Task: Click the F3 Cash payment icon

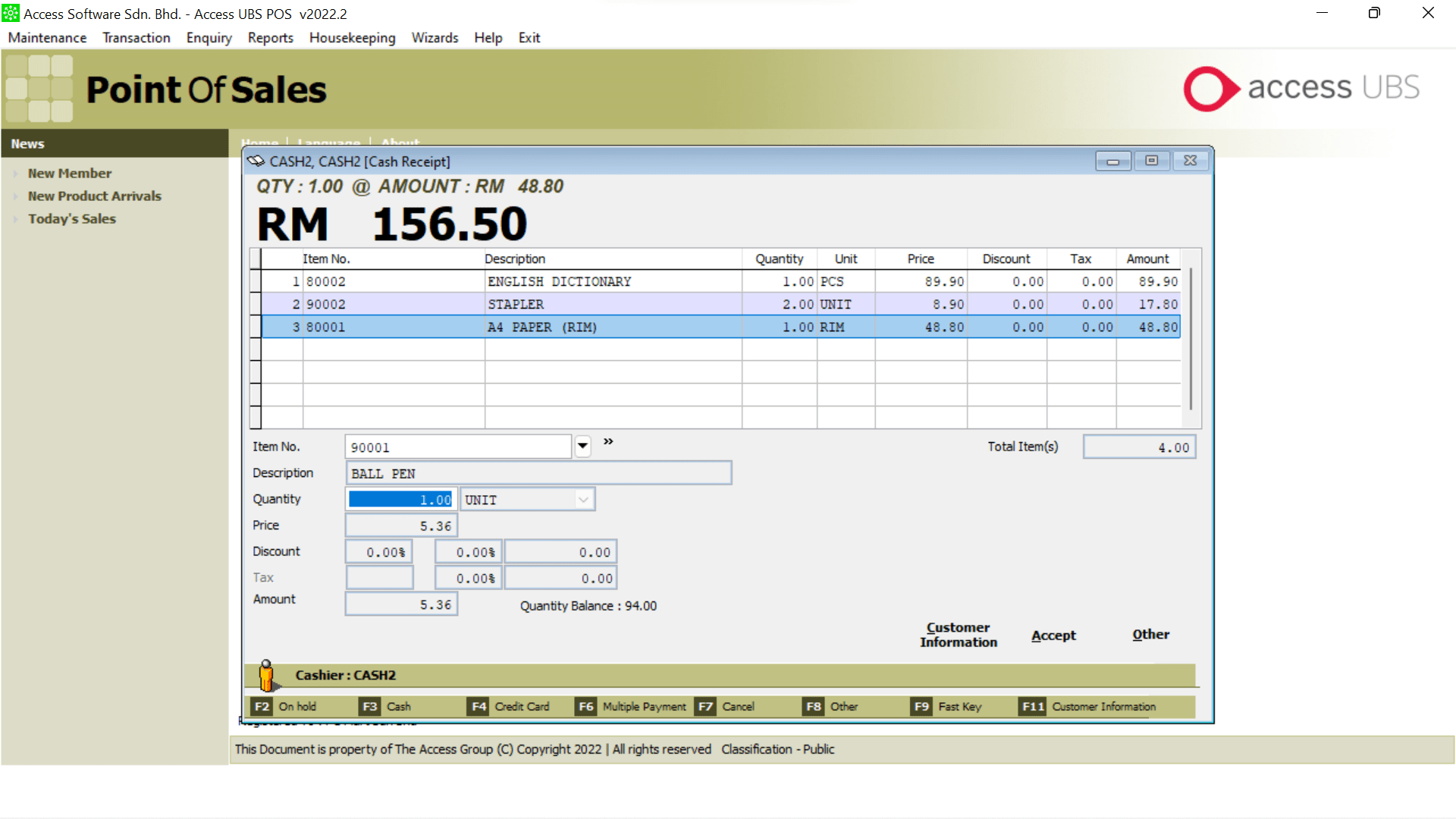Action: click(369, 707)
